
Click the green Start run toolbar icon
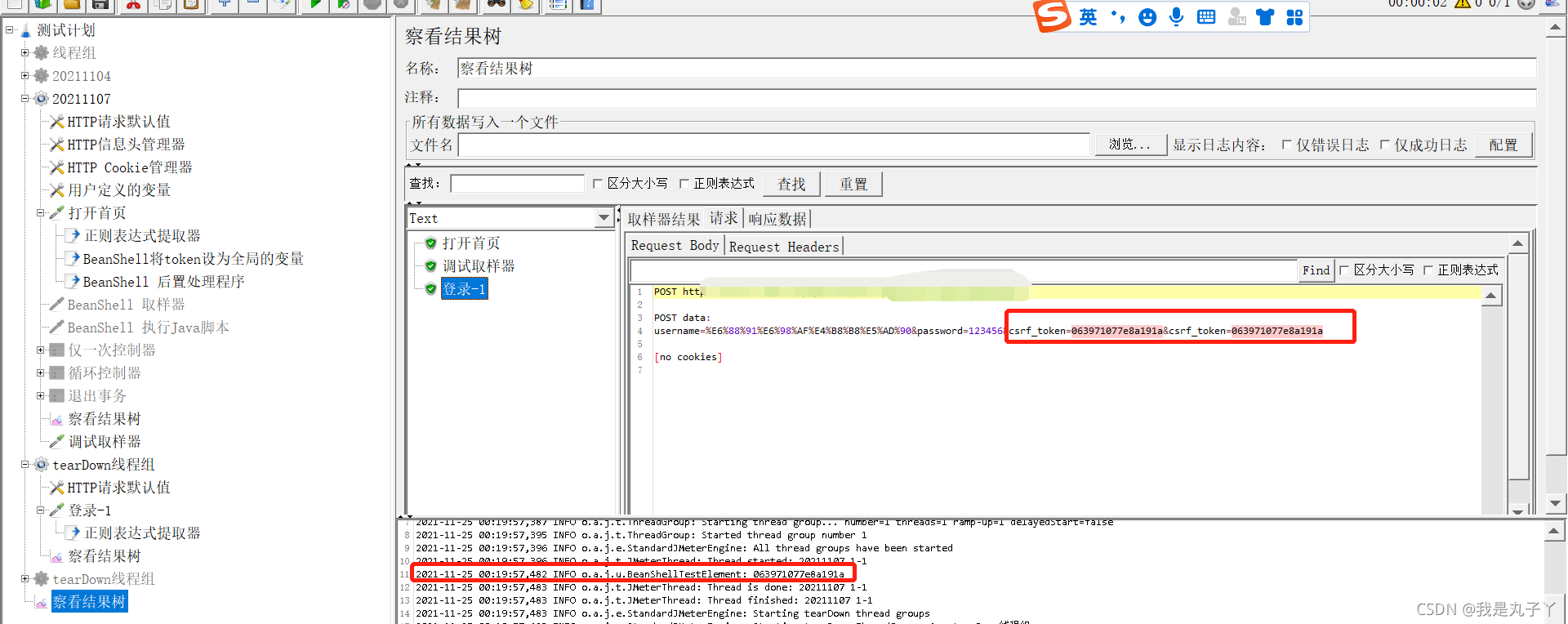coord(315,4)
